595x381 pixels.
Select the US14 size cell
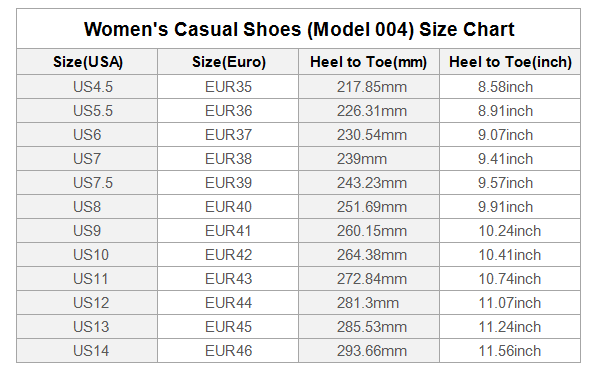87,351
